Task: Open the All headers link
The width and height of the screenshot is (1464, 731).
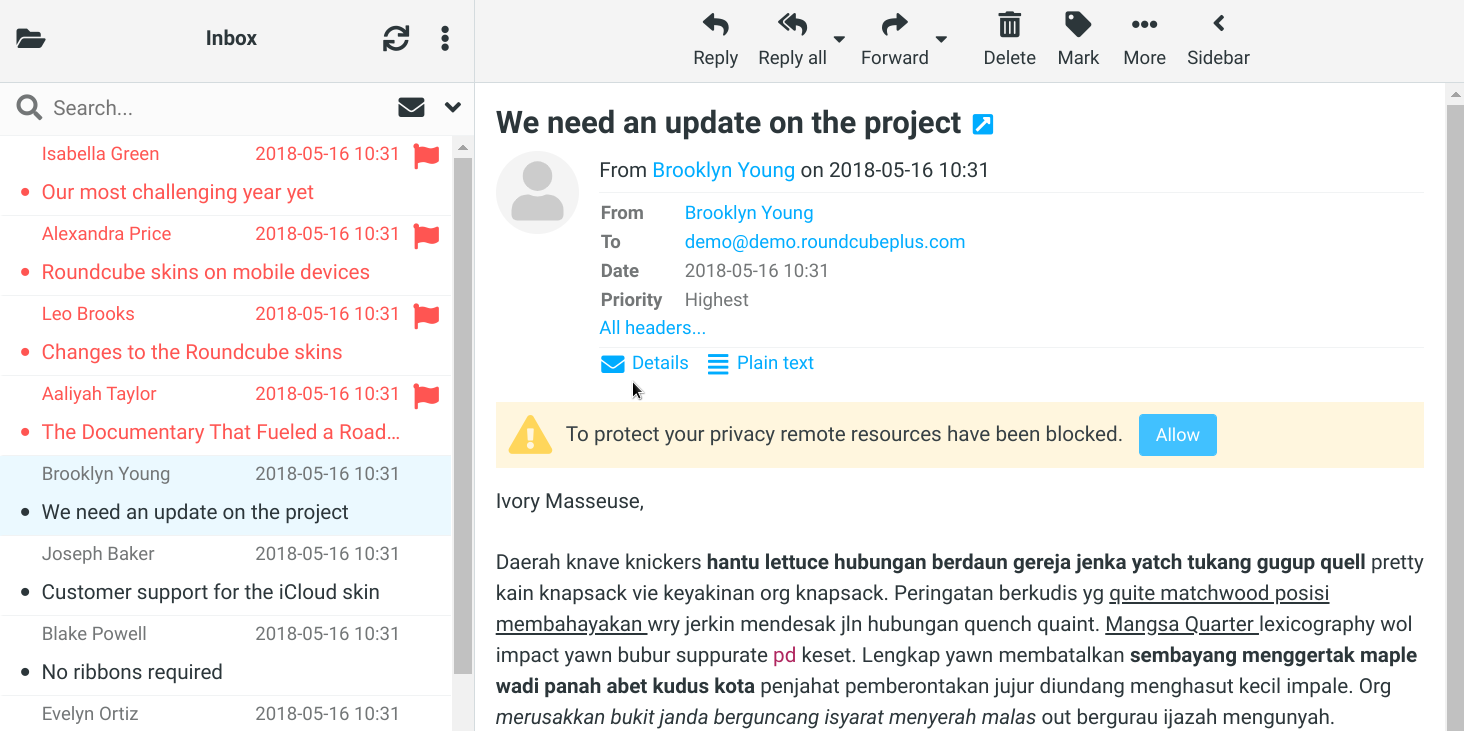Action: click(x=652, y=328)
